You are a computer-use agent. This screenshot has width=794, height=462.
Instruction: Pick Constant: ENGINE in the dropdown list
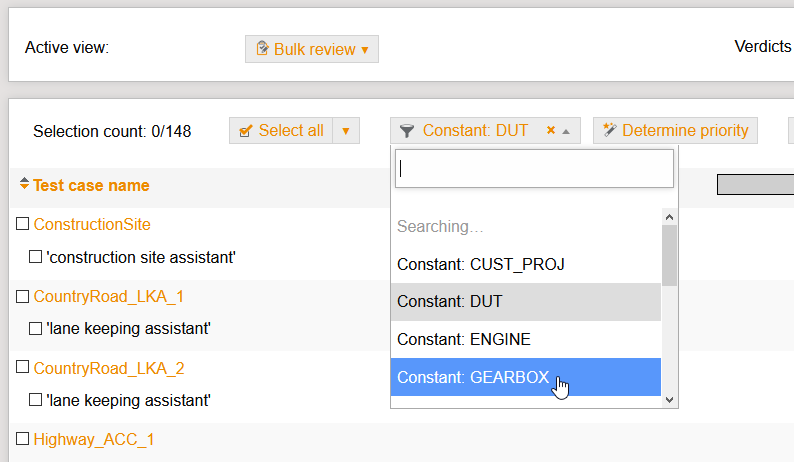(x=464, y=339)
